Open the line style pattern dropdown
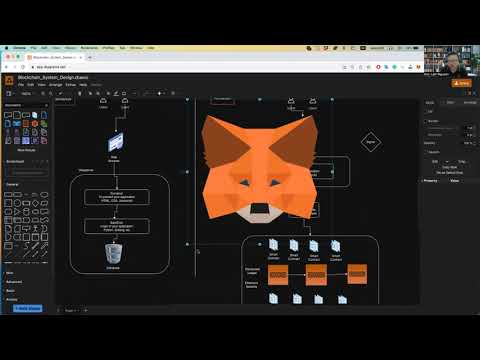This screenshot has width=480, height=360. 443,128
